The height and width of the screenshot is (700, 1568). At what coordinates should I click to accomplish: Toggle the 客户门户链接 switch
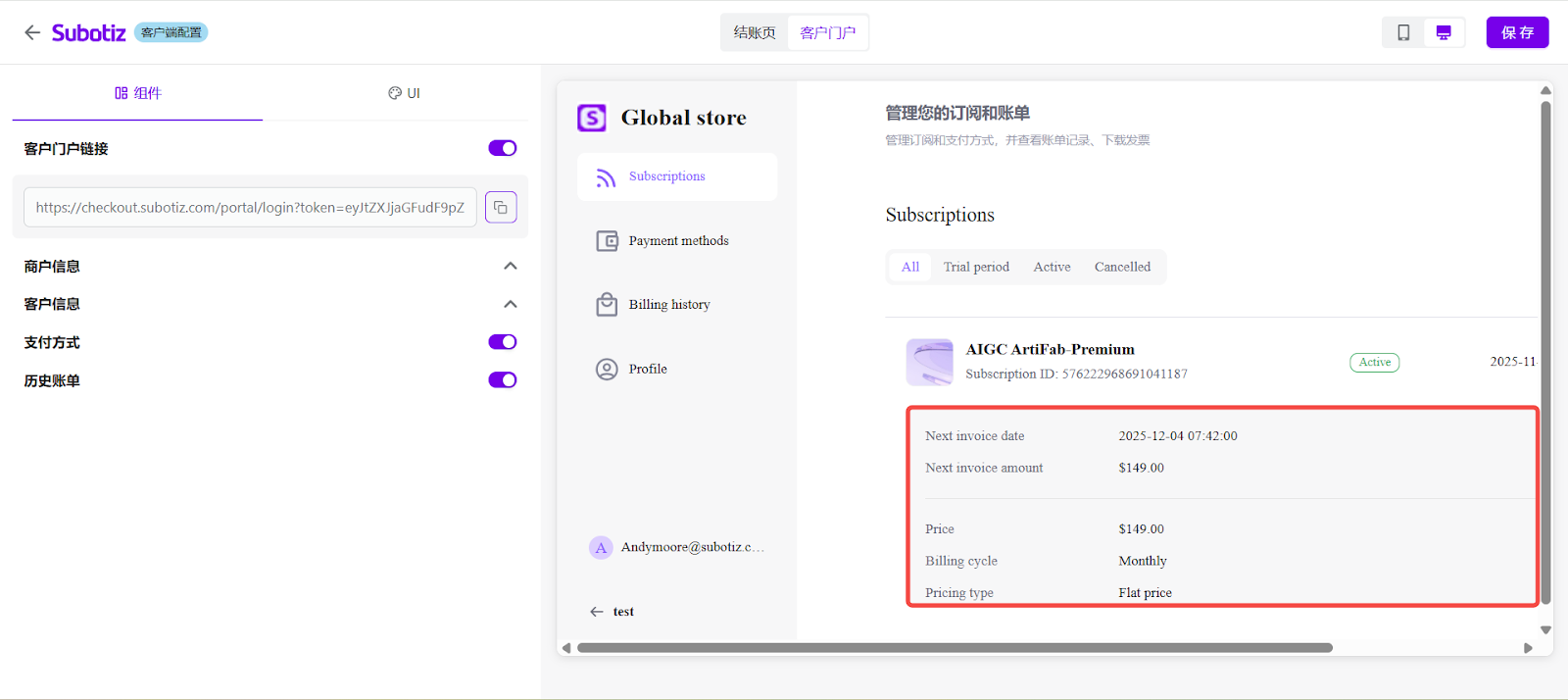(x=503, y=148)
